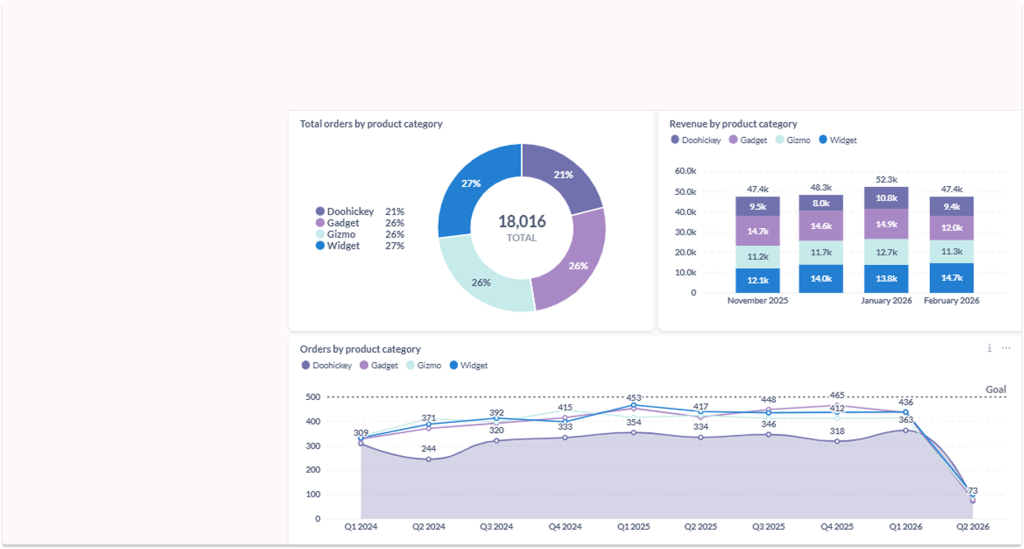
Task: Click the January 2026 axis label
Action: [886, 300]
